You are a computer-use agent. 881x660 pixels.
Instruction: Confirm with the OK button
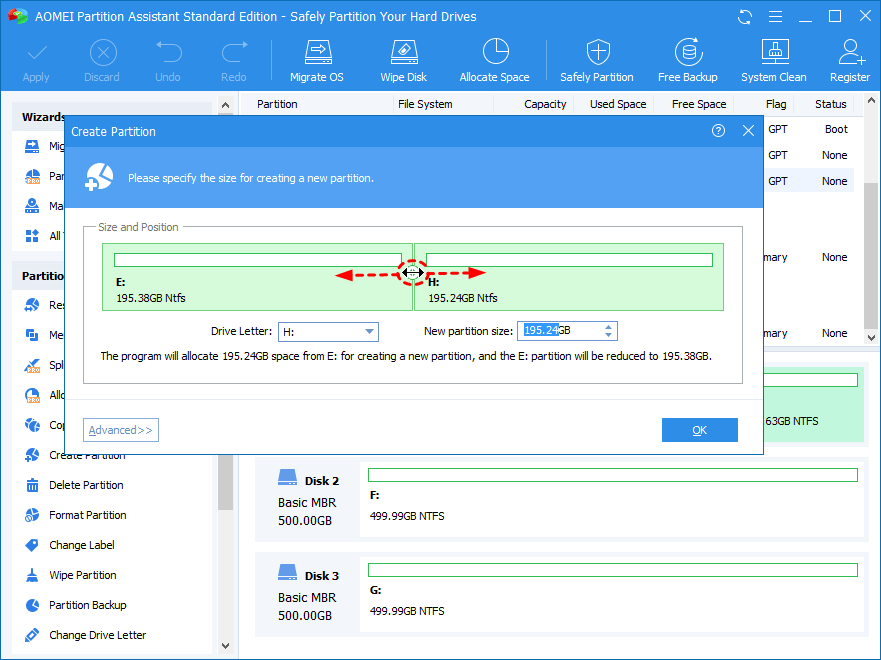point(700,430)
